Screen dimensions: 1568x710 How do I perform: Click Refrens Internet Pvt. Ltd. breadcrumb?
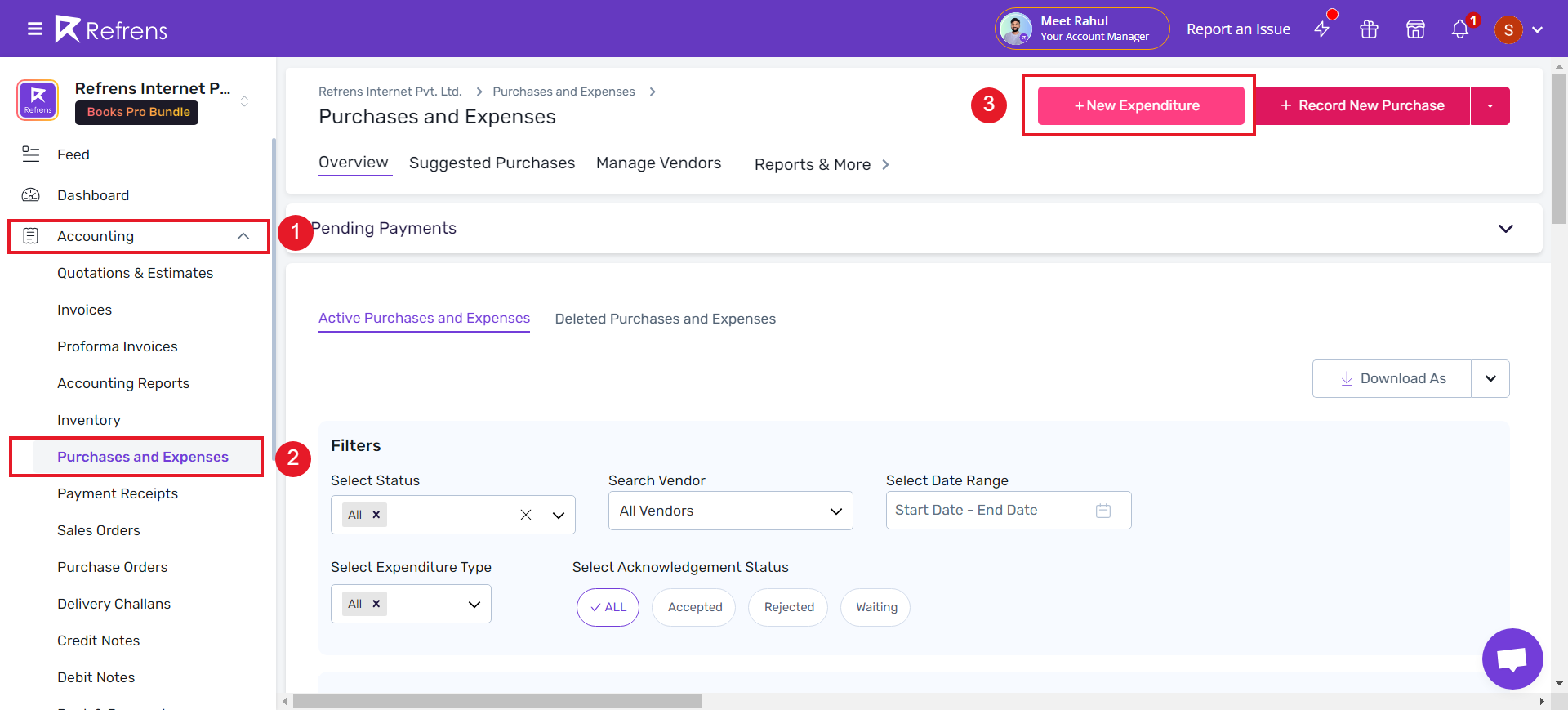[x=390, y=92]
